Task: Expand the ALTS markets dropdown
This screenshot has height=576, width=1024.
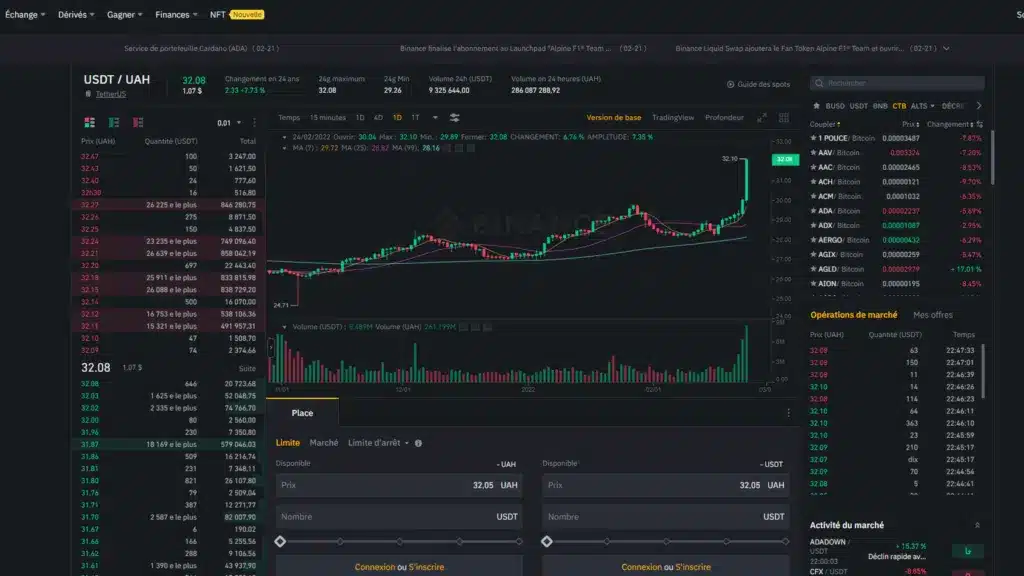Action: (x=922, y=106)
